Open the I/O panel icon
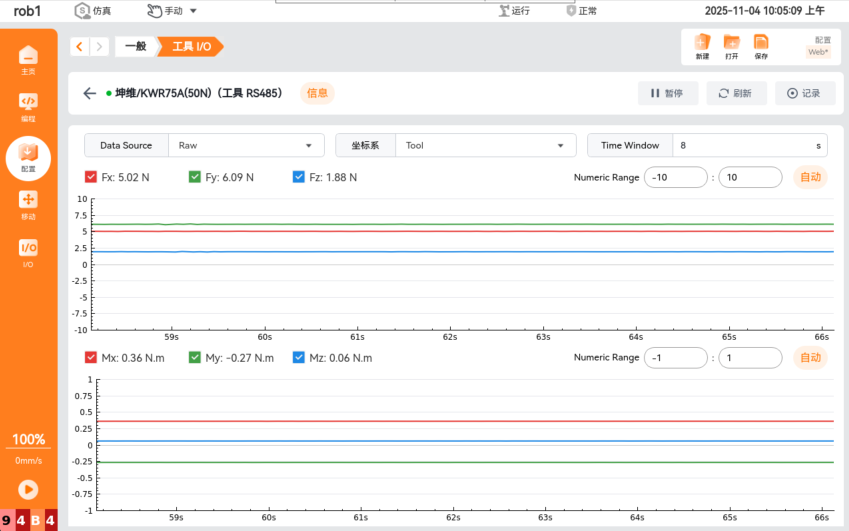This screenshot has width=849, height=531. coord(28,251)
